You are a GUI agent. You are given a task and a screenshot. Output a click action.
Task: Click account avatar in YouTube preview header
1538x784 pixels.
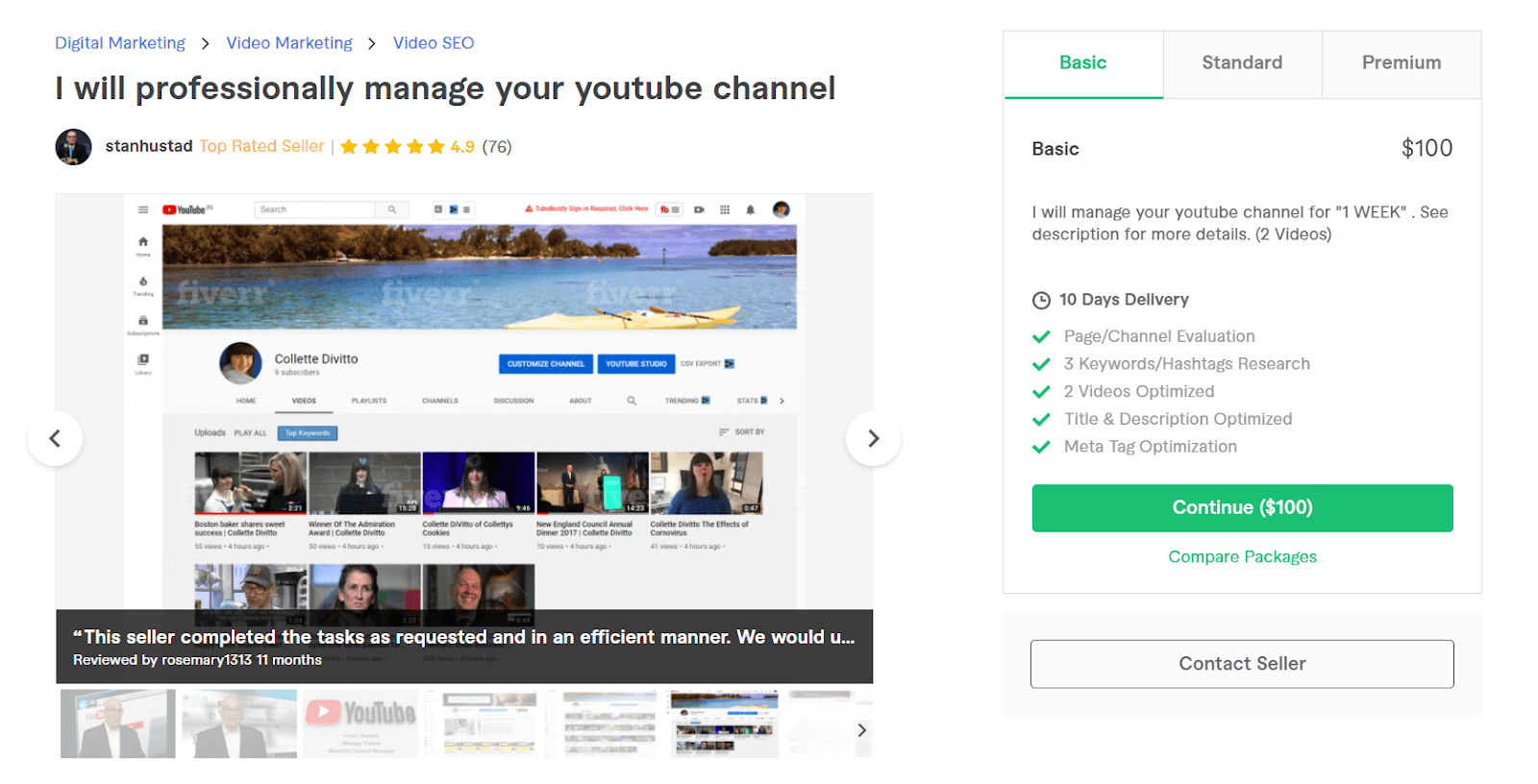781,209
